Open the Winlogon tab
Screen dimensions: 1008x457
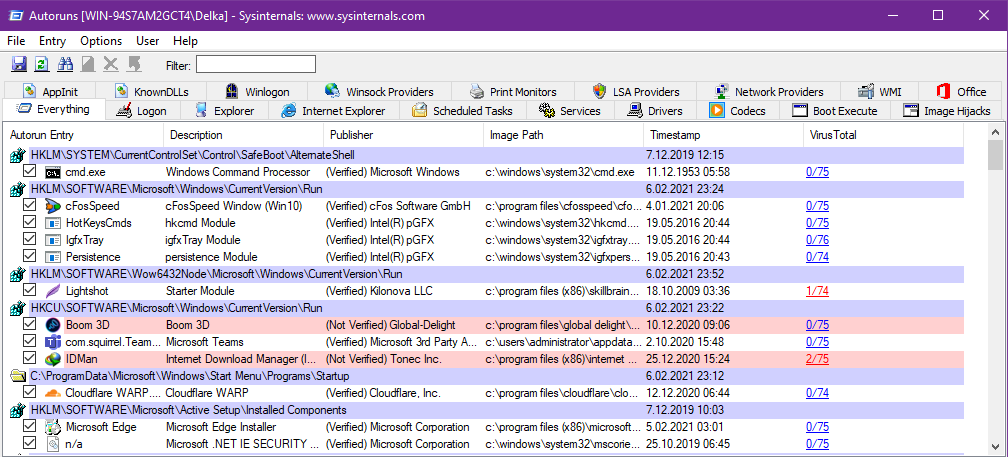point(258,91)
